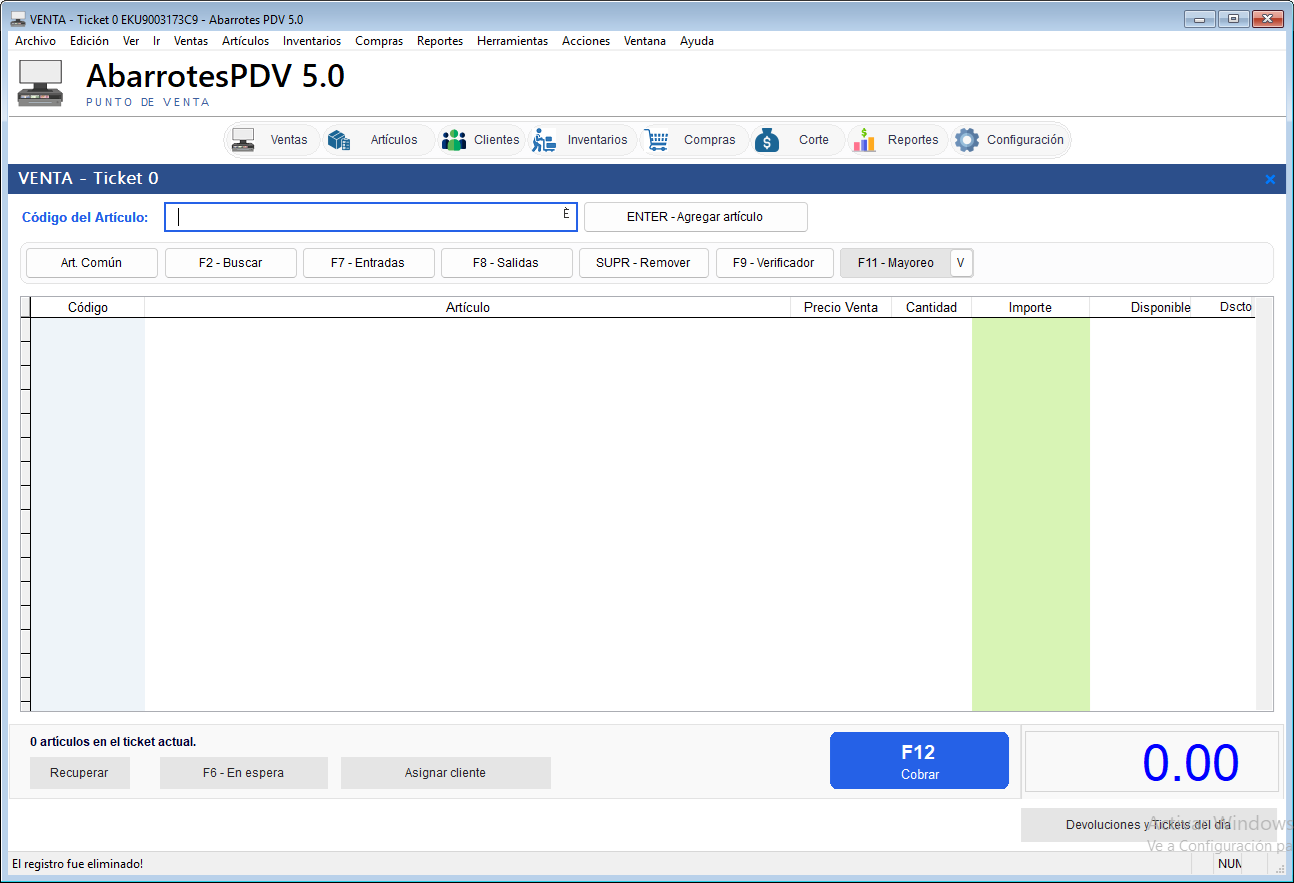Focus the Código del Artículo input field
This screenshot has width=1294, height=883.
(x=371, y=217)
